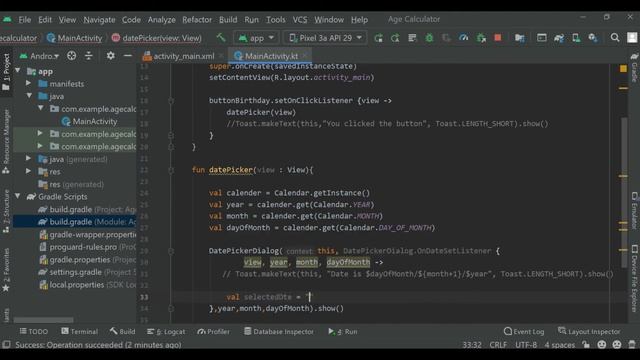Viewport: 640px width, 360px height.
Task: Click the Sync Project with Gradle Files icon
Action: click(559, 38)
